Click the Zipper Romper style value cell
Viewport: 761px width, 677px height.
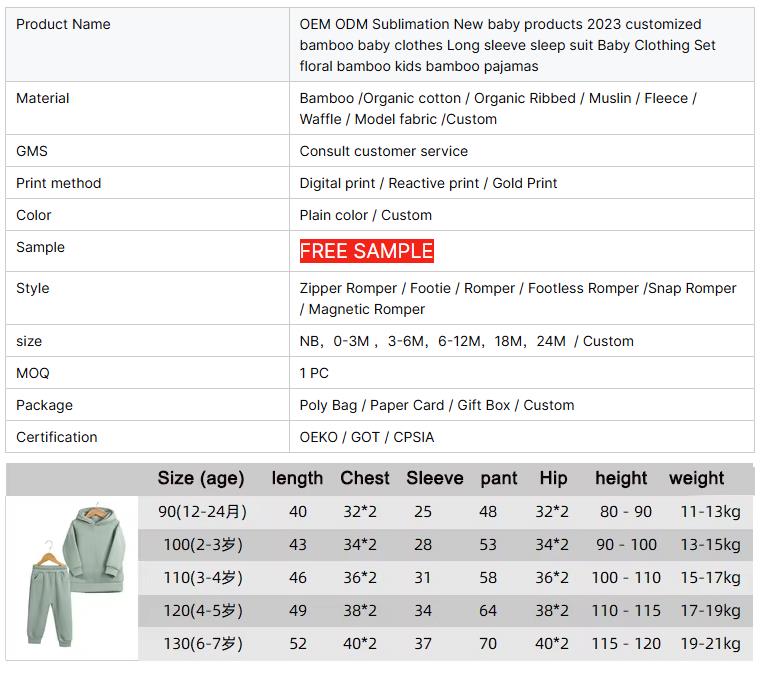point(518,298)
